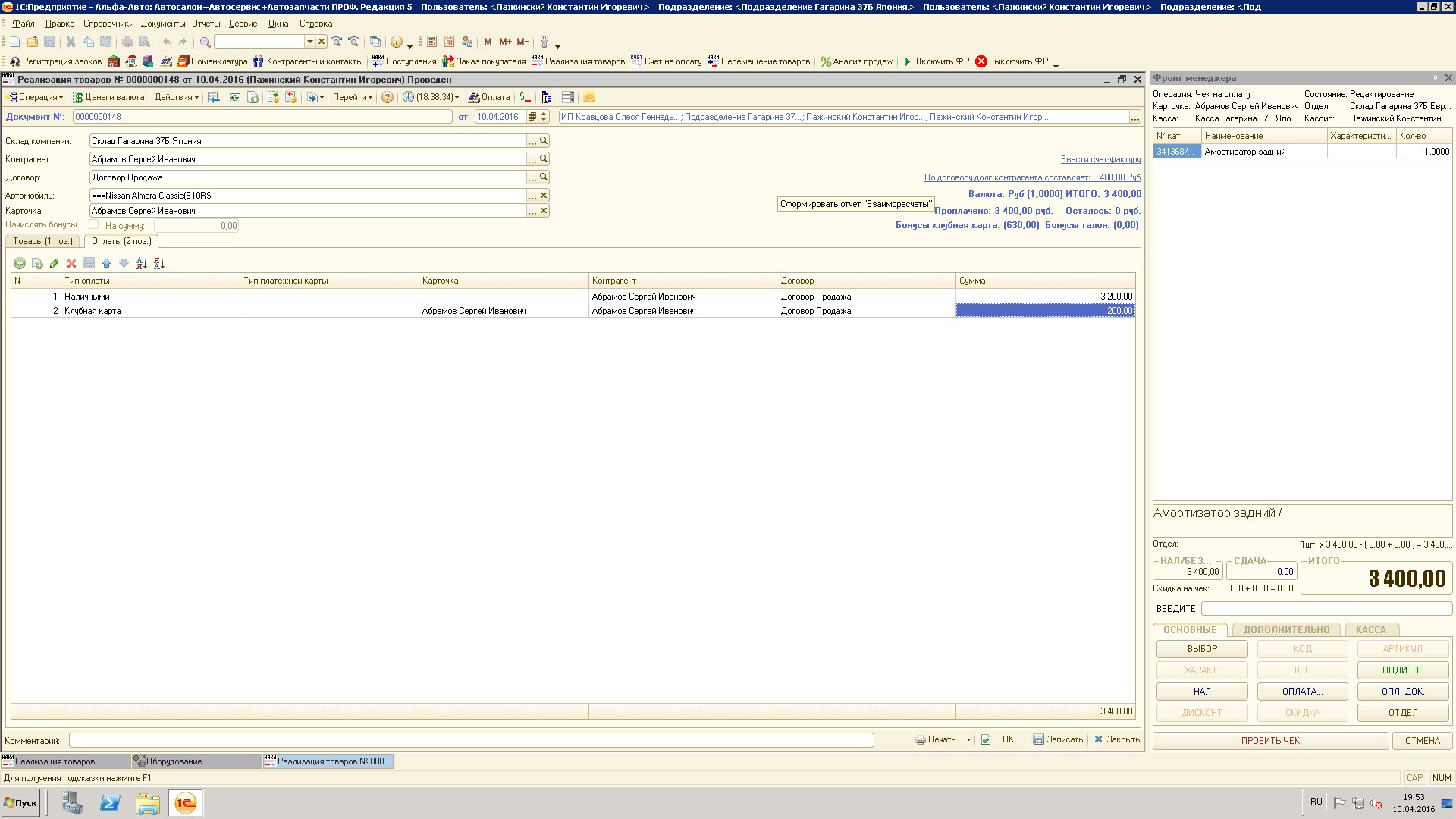1456x819 pixels.
Task: Open the file explorer taskbar icon
Action: tap(148, 803)
